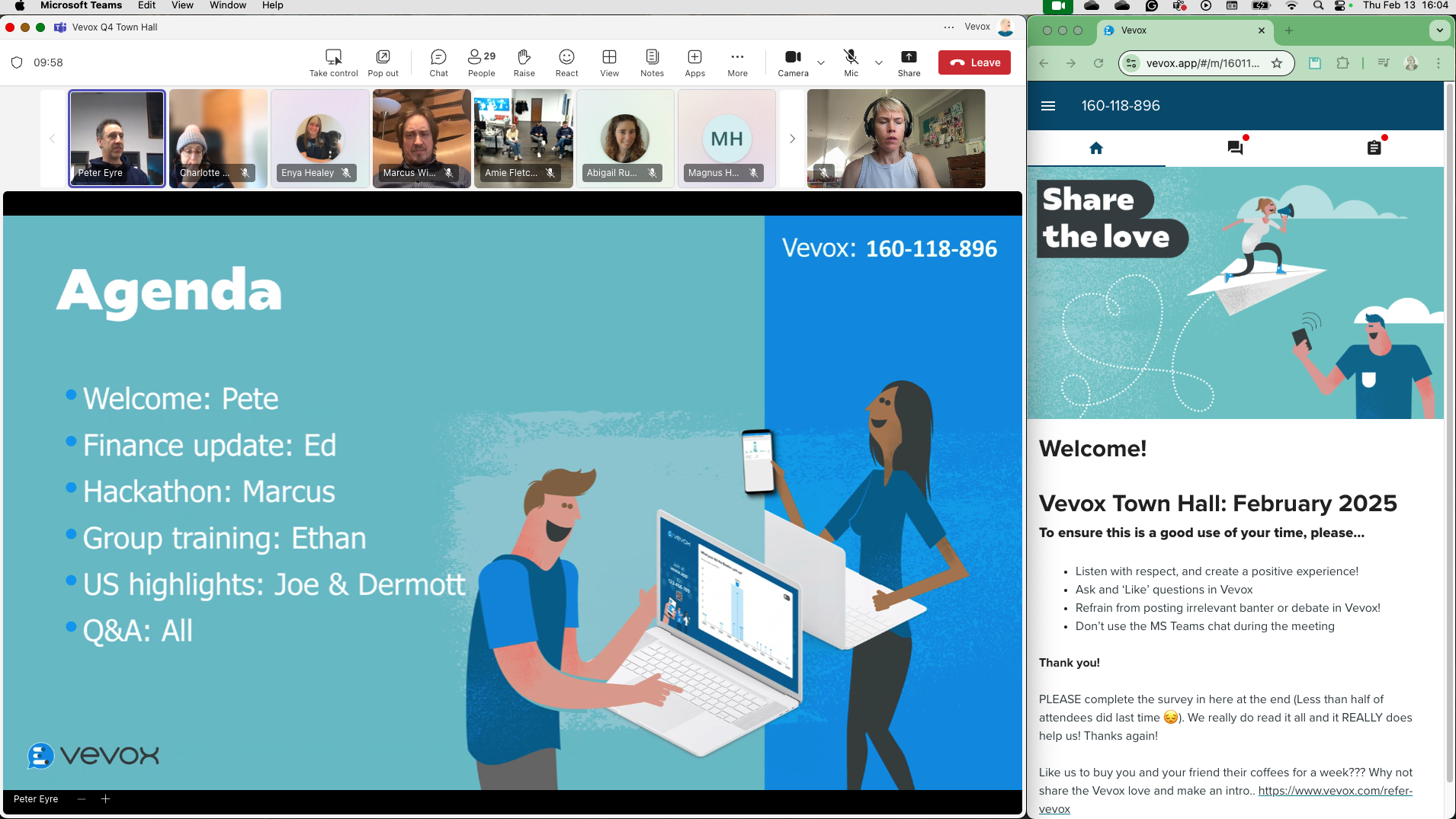Image resolution: width=1456 pixels, height=819 pixels.
Task: Expand camera device options arrow
Action: pyautogui.click(x=821, y=62)
